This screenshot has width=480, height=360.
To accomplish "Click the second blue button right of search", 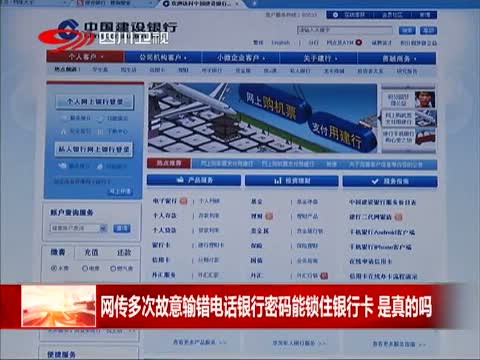I will coord(428,30).
